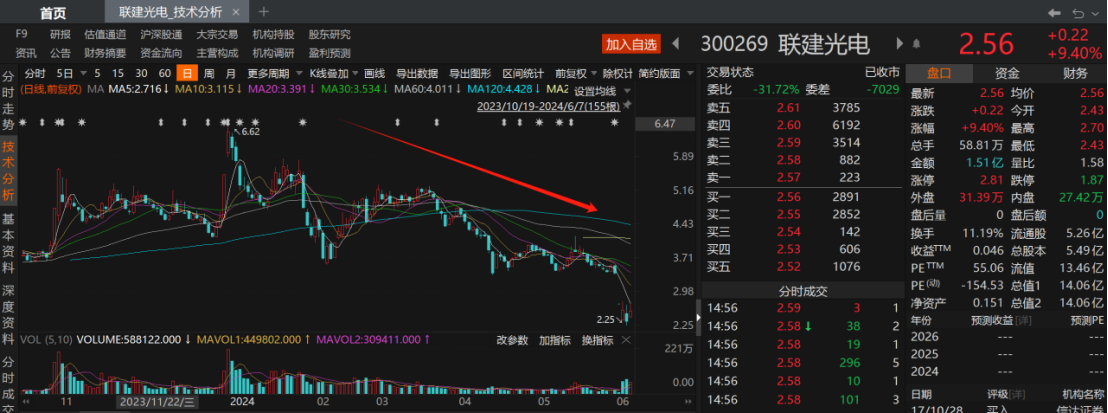This screenshot has height=413, width=1108.
Task: Click the date range 2023/10/19-2024/6/7 link
Action: coord(549,106)
